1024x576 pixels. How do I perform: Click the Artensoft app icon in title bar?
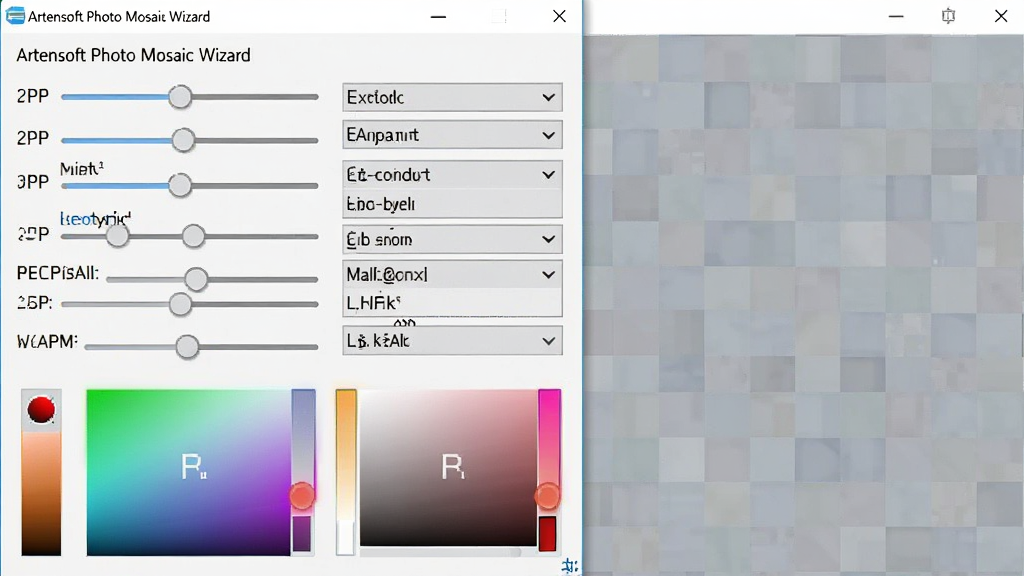click(x=15, y=16)
